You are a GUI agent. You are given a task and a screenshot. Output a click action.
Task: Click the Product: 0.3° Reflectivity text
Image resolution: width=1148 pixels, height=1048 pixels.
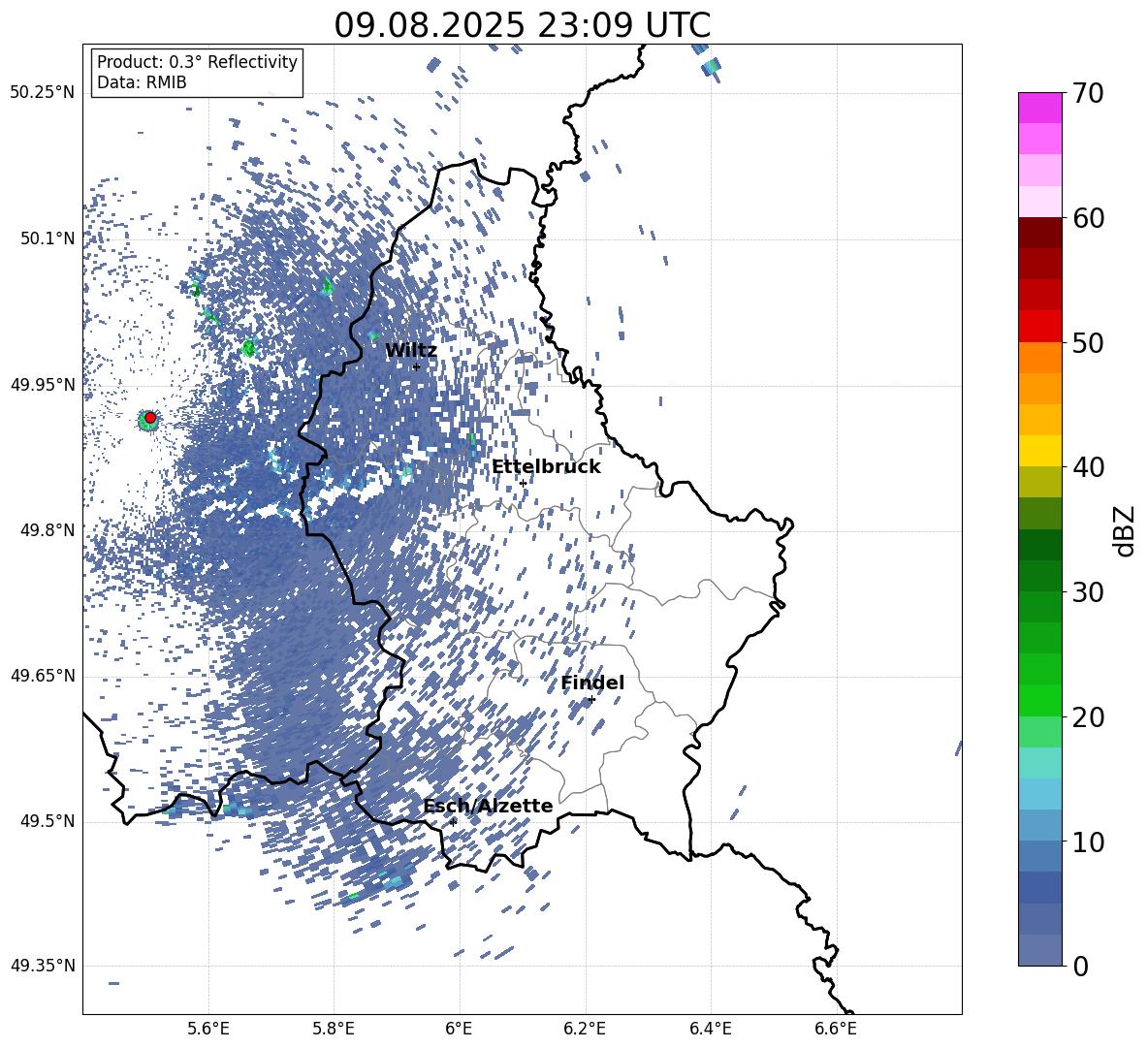coord(197,62)
